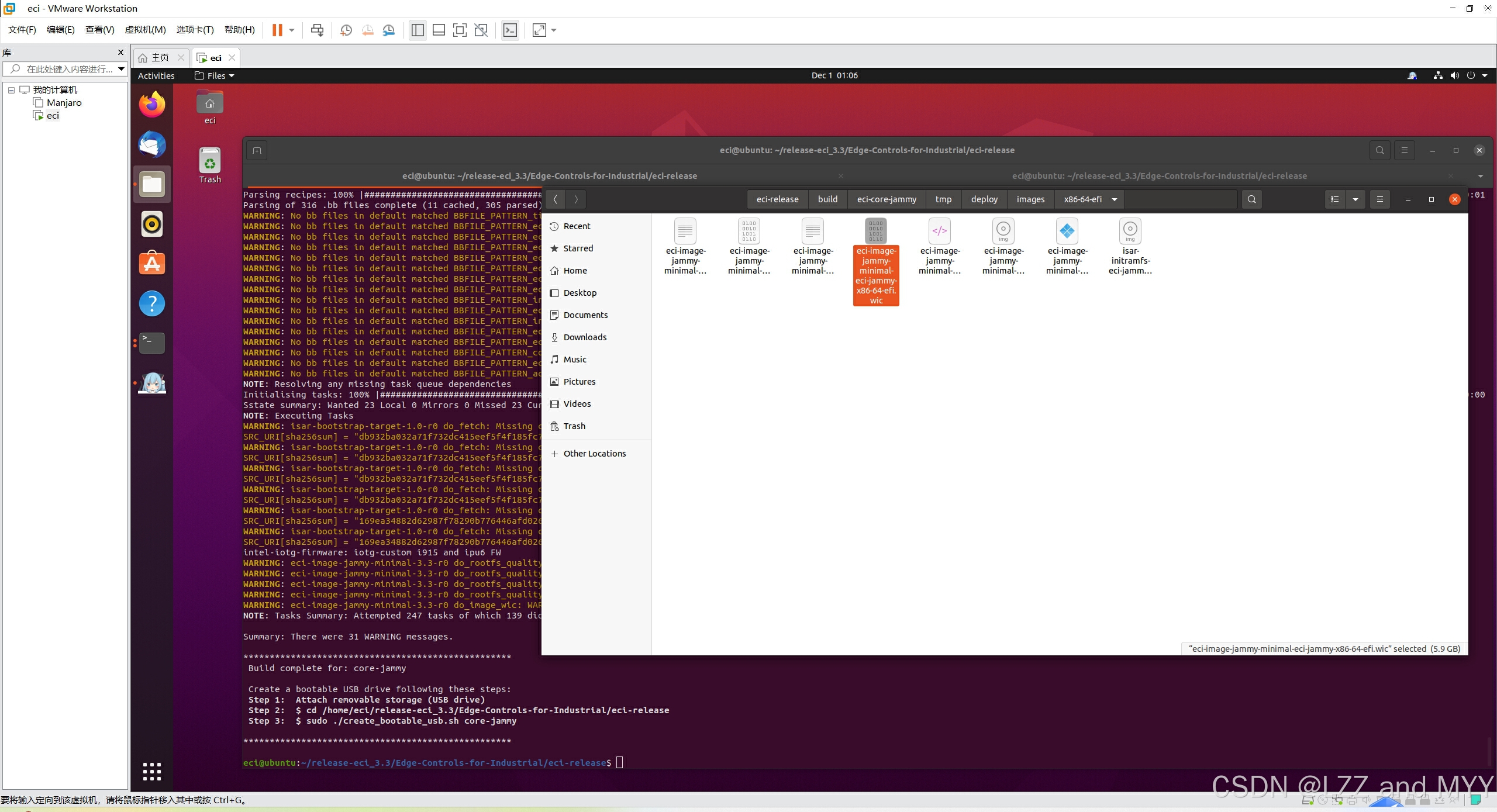The width and height of the screenshot is (1497, 812).
Task: Open the 虚拟机(M) menu
Action: 145,30
